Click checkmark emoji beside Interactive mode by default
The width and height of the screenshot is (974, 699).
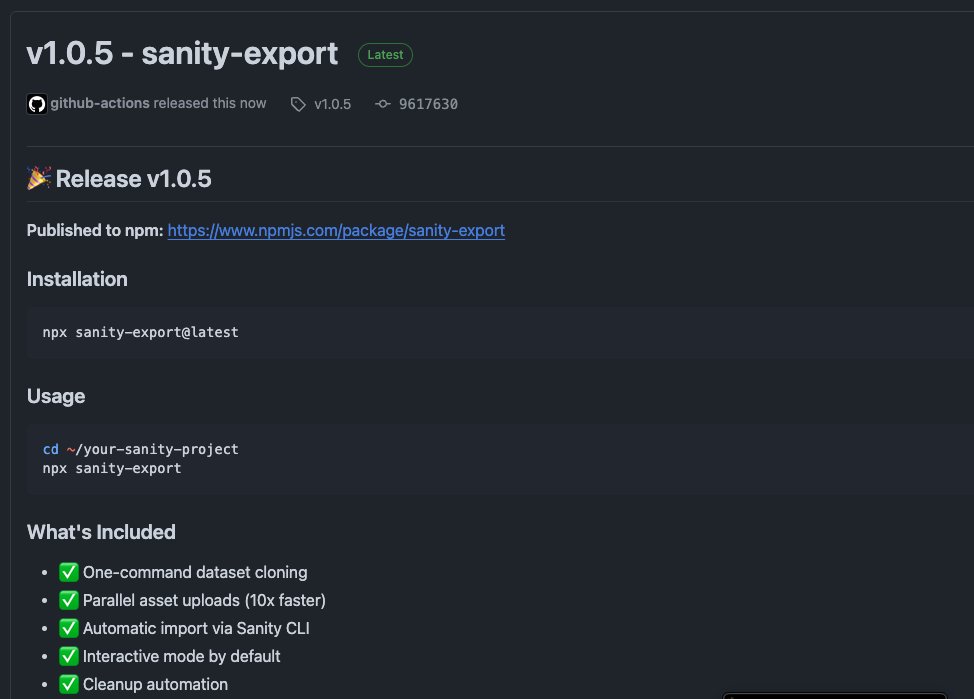(68, 656)
